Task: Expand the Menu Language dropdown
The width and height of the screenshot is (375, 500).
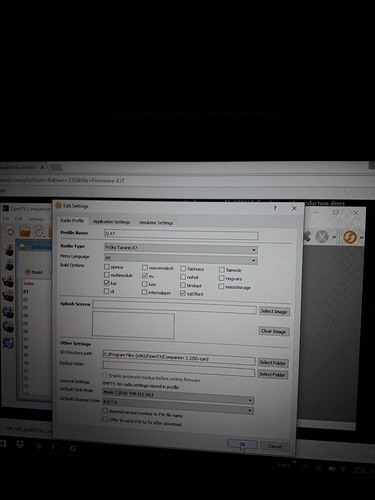Action: coord(181,259)
